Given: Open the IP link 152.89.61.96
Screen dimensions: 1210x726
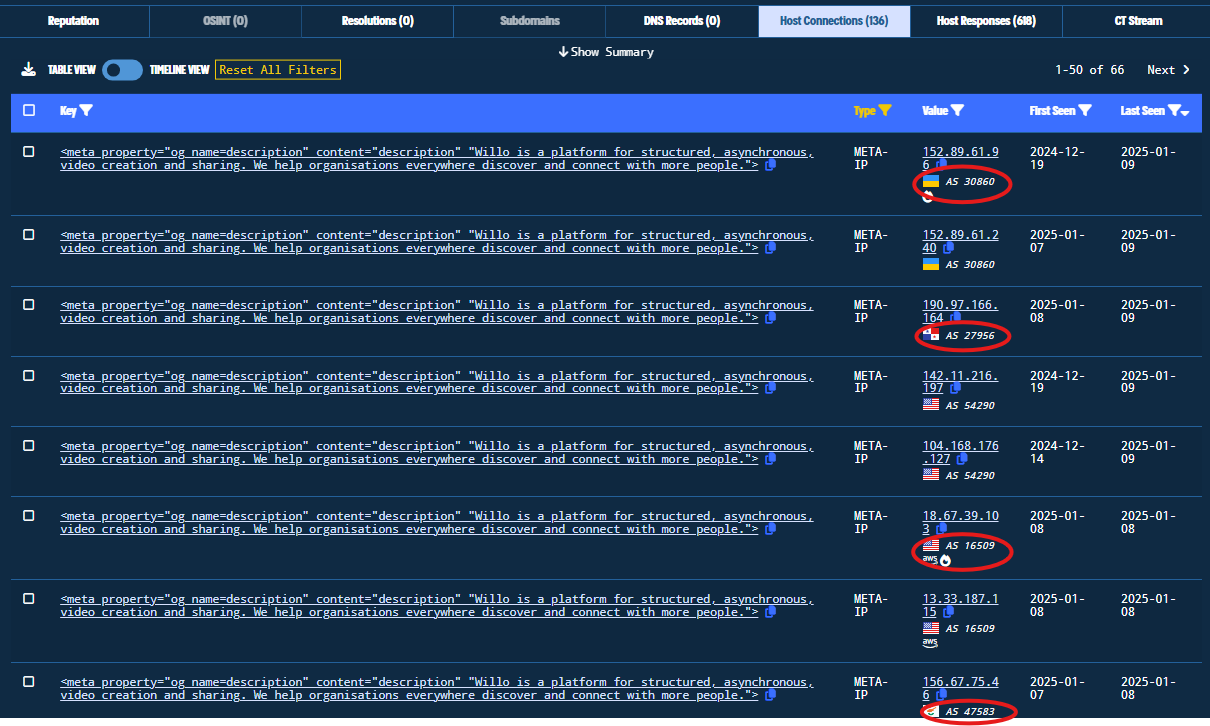Looking at the screenshot, I should coord(960,158).
